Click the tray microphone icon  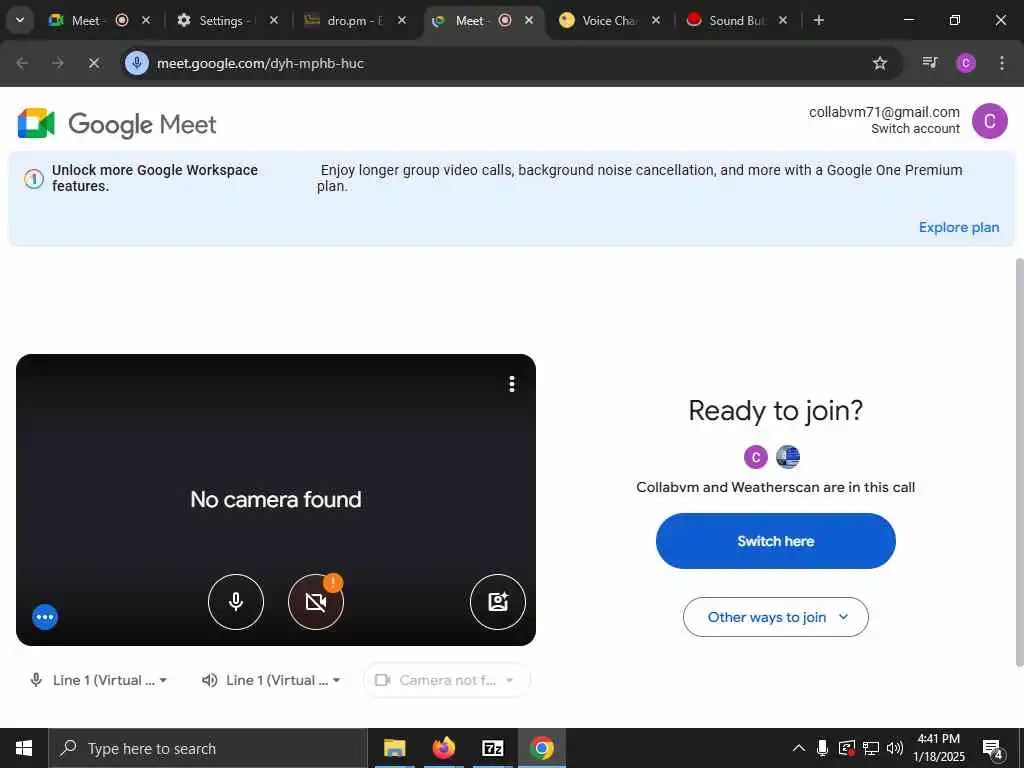coord(823,748)
